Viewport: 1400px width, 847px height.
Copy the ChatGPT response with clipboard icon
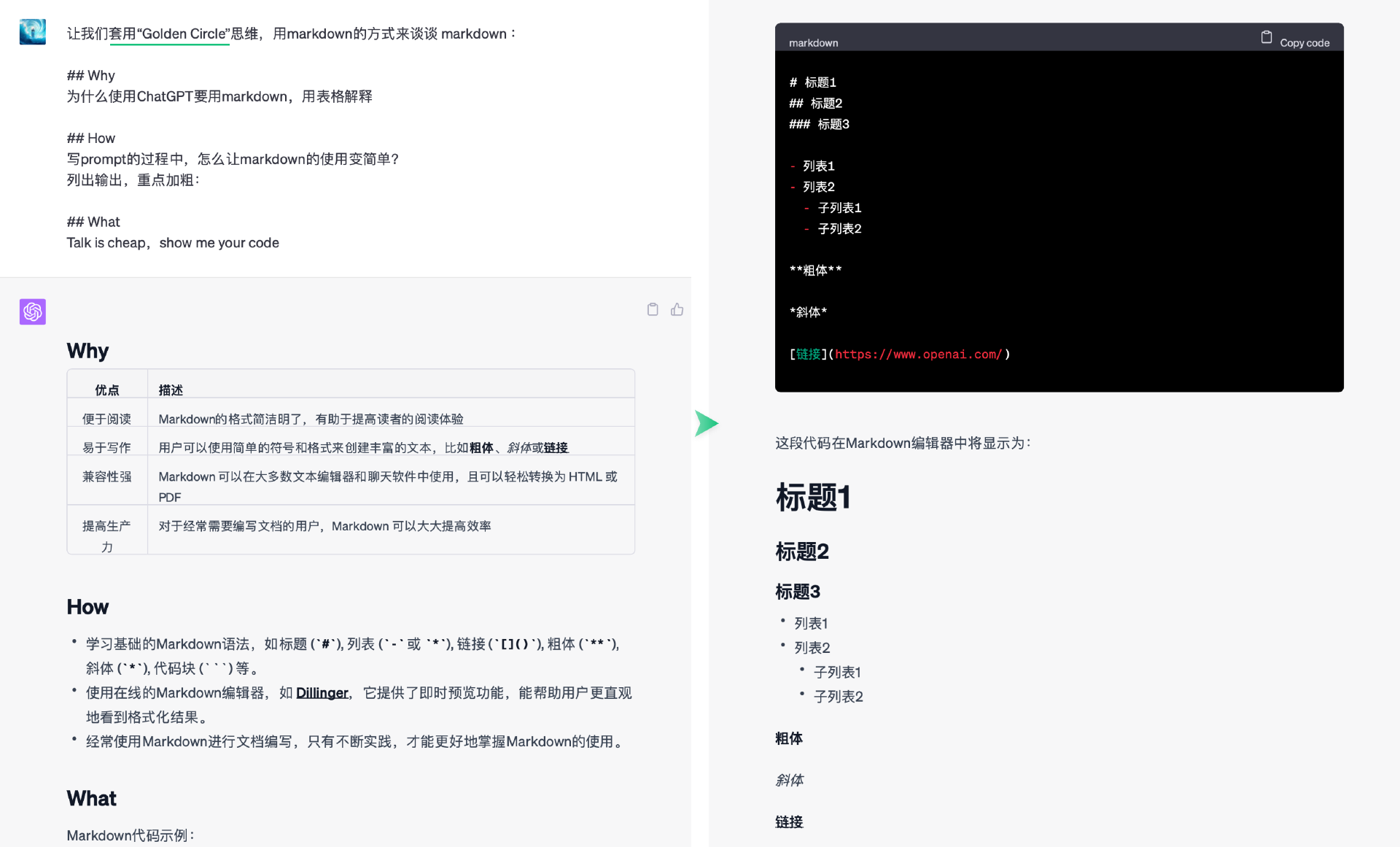(x=653, y=309)
